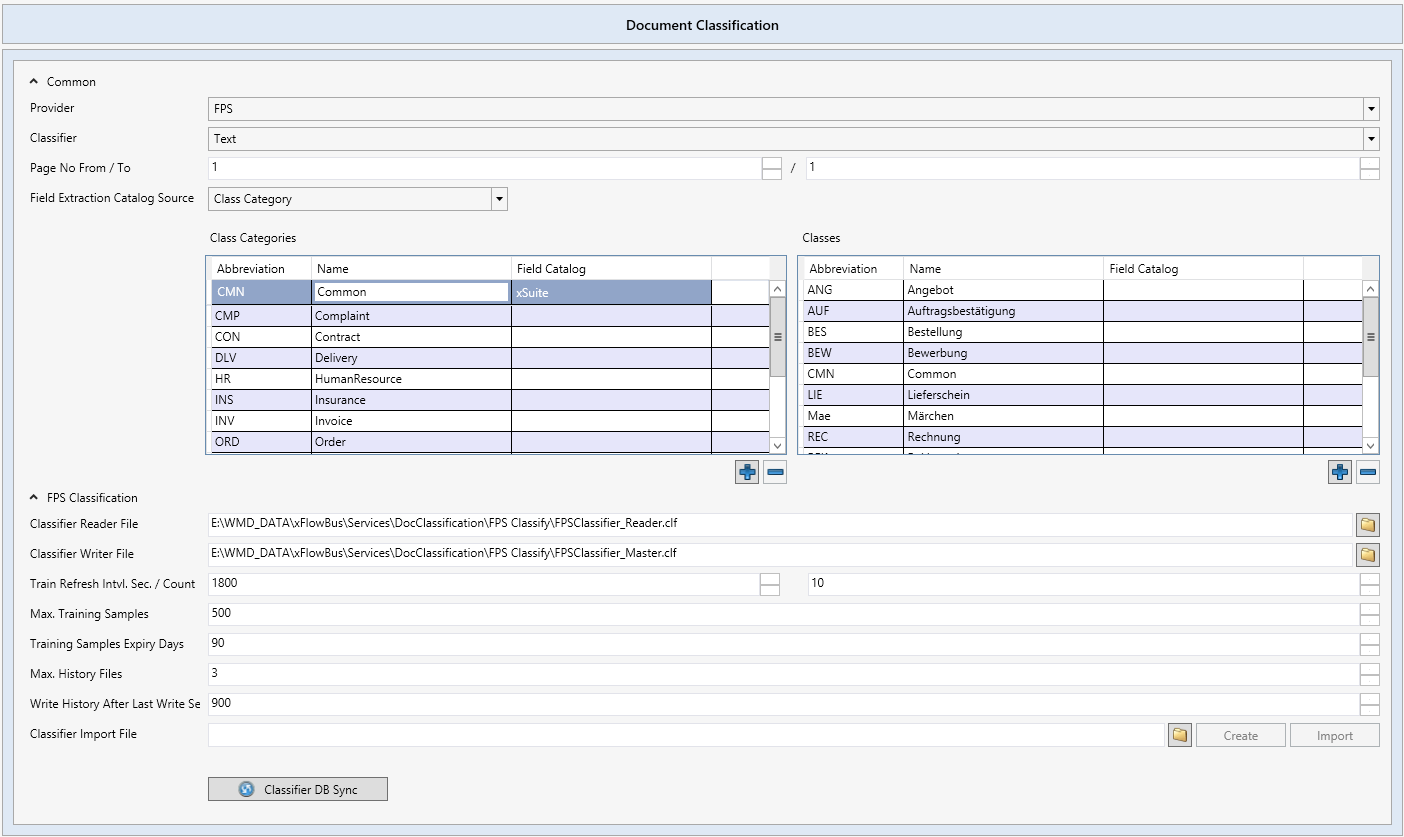This screenshot has height=837, width=1404.
Task: Browse folder for Classifier Import File
Action: pyautogui.click(x=1180, y=735)
